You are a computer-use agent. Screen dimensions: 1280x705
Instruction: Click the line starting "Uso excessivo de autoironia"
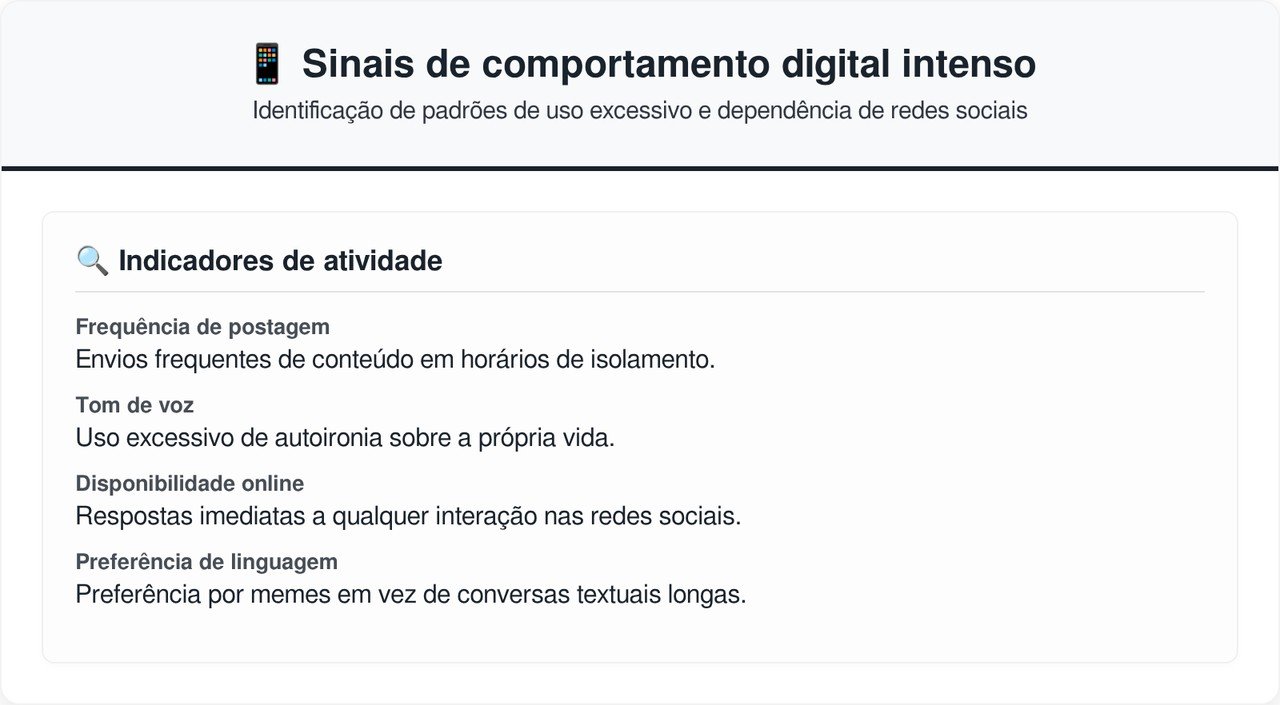[x=345, y=437]
